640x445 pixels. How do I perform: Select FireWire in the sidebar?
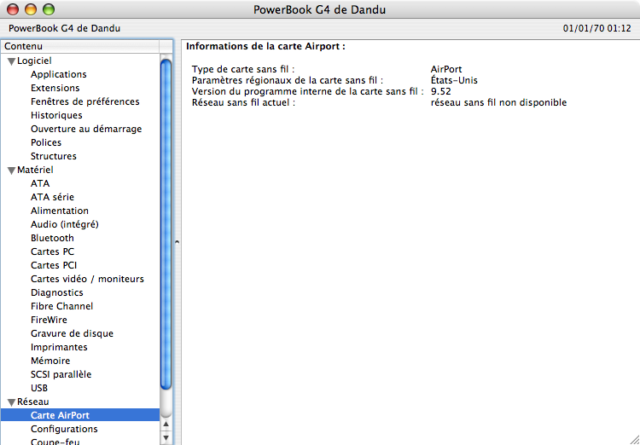tap(49, 320)
